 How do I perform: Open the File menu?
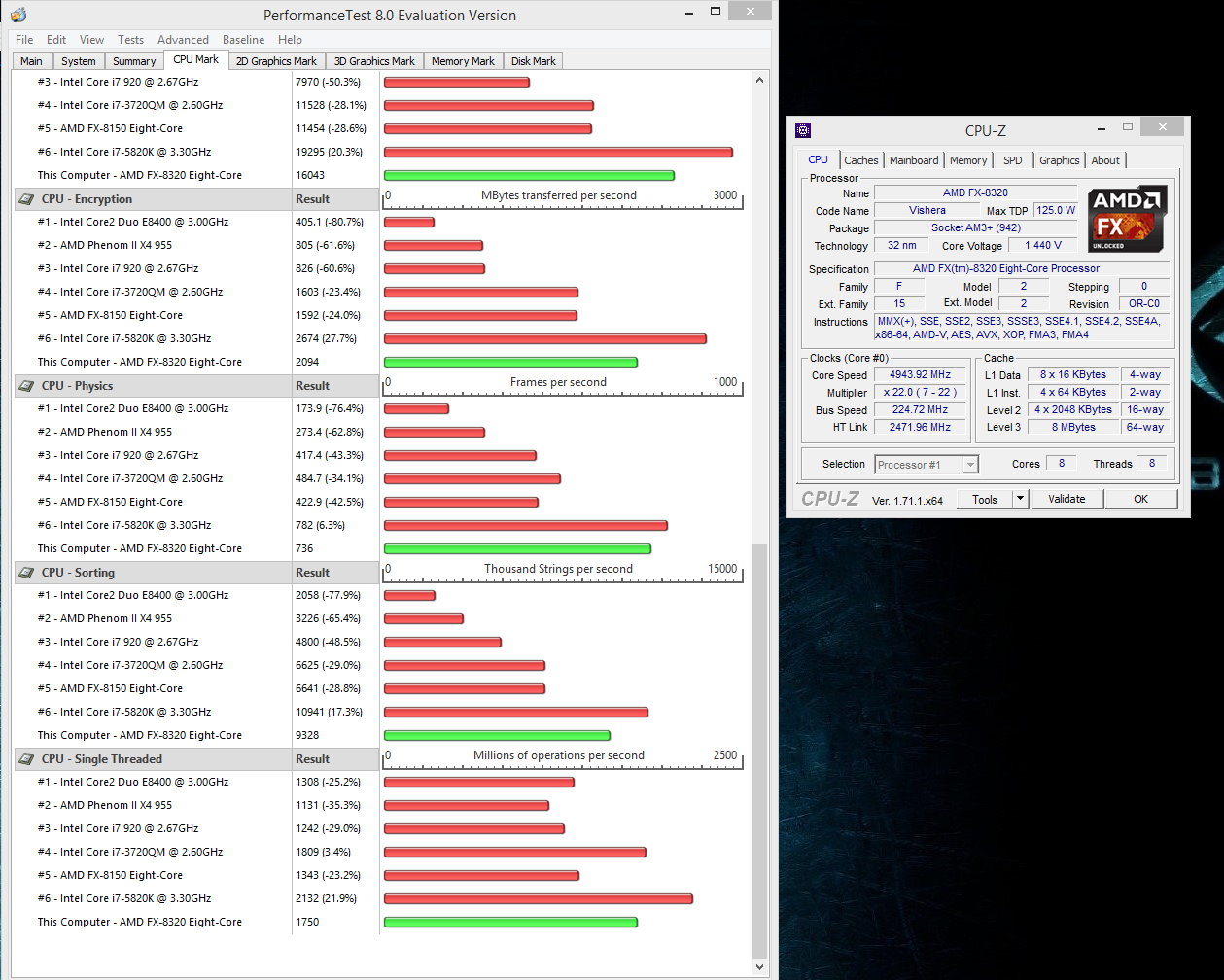(24, 40)
